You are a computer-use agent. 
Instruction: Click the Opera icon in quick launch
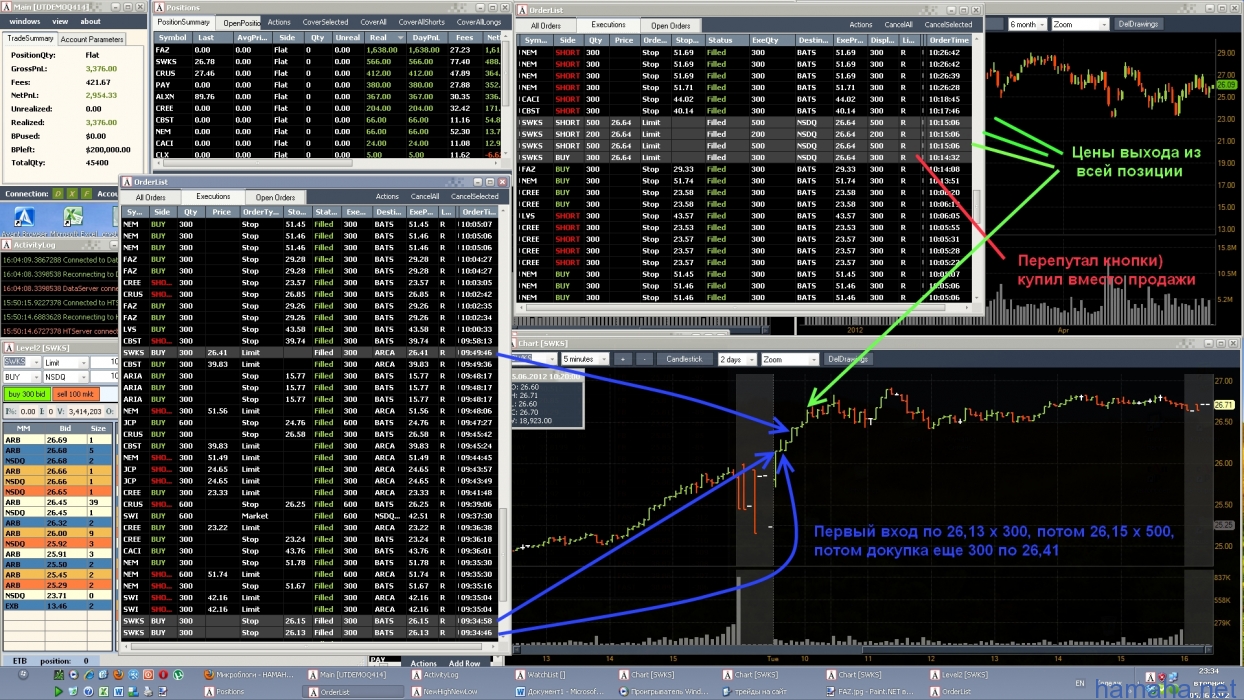(163, 675)
